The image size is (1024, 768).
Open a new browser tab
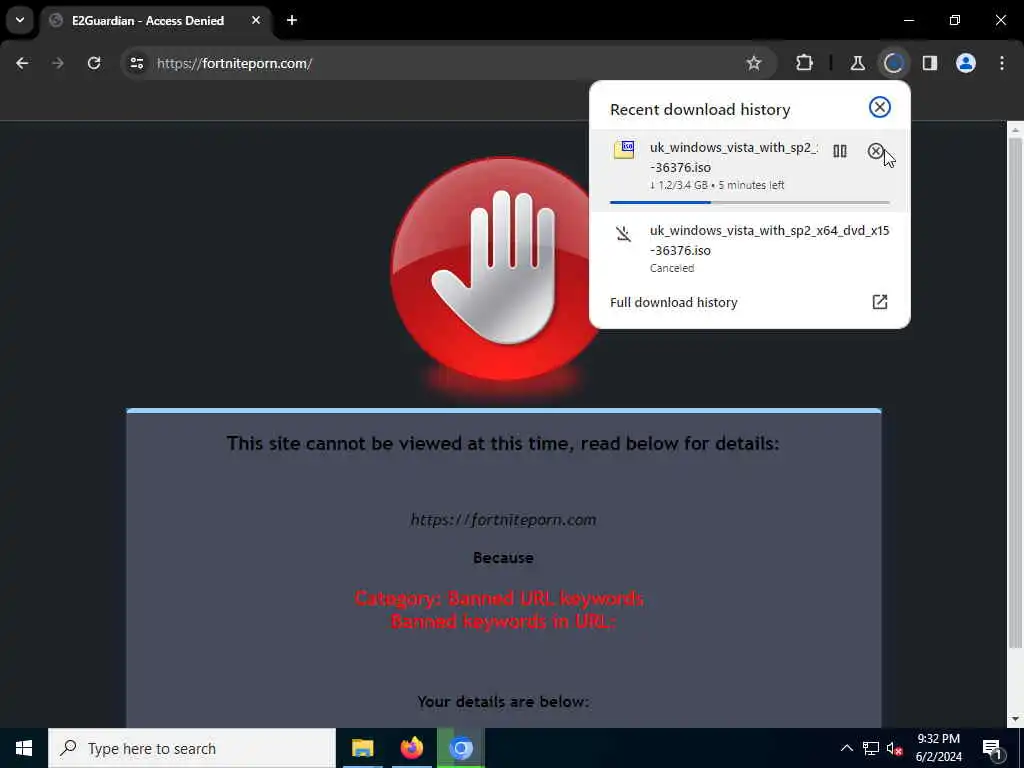292,20
